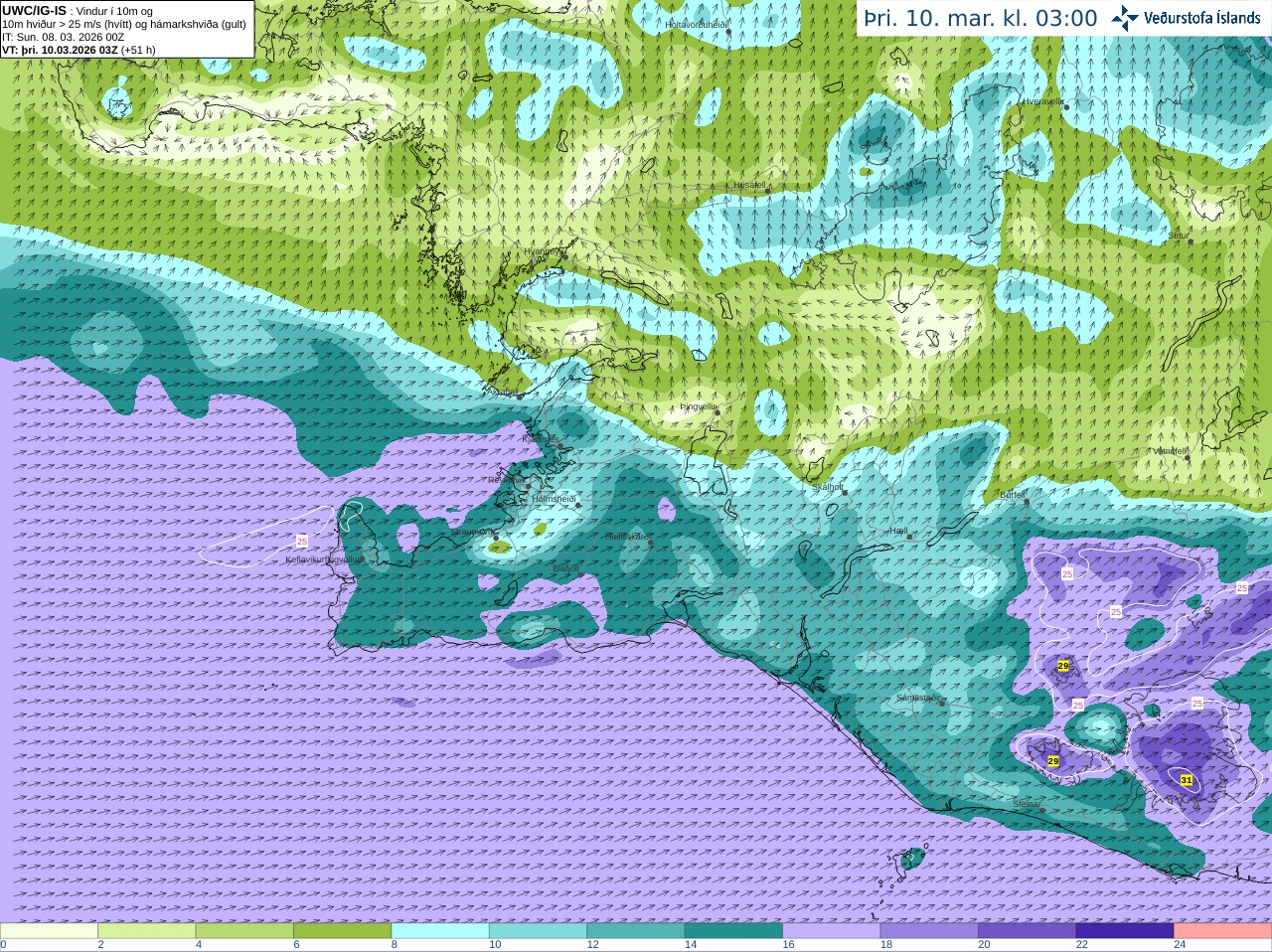Viewport: 1272px width, 952px height.
Task: Pick the 12–14 m/s teal legend swatch
Action: tap(636, 931)
